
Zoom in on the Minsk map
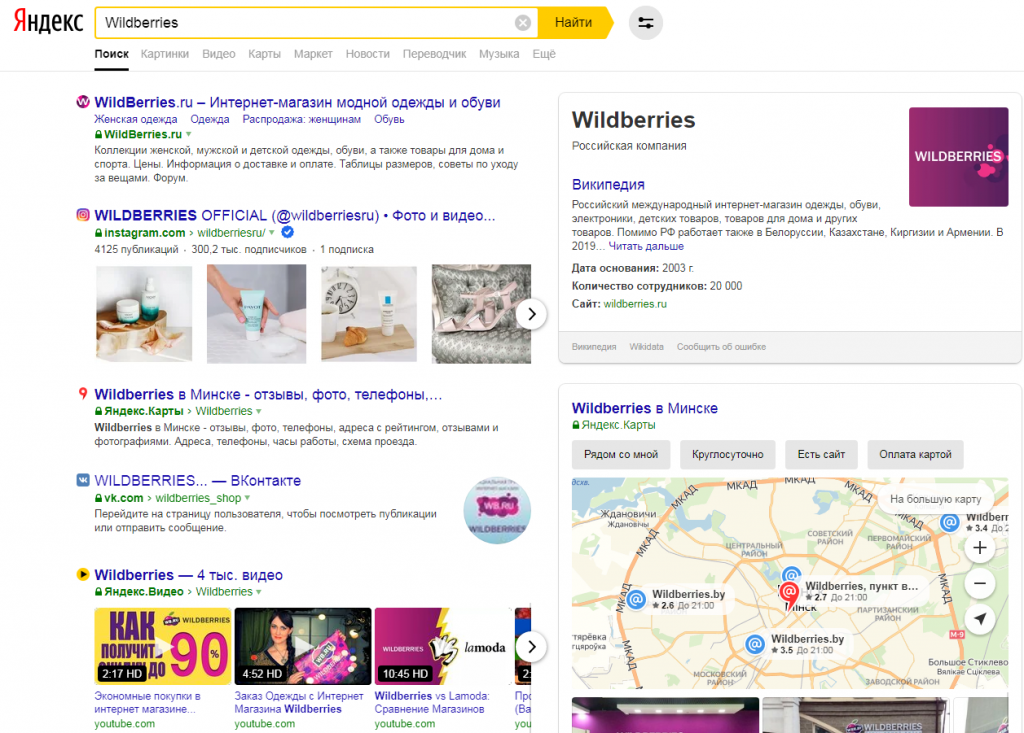[x=980, y=547]
